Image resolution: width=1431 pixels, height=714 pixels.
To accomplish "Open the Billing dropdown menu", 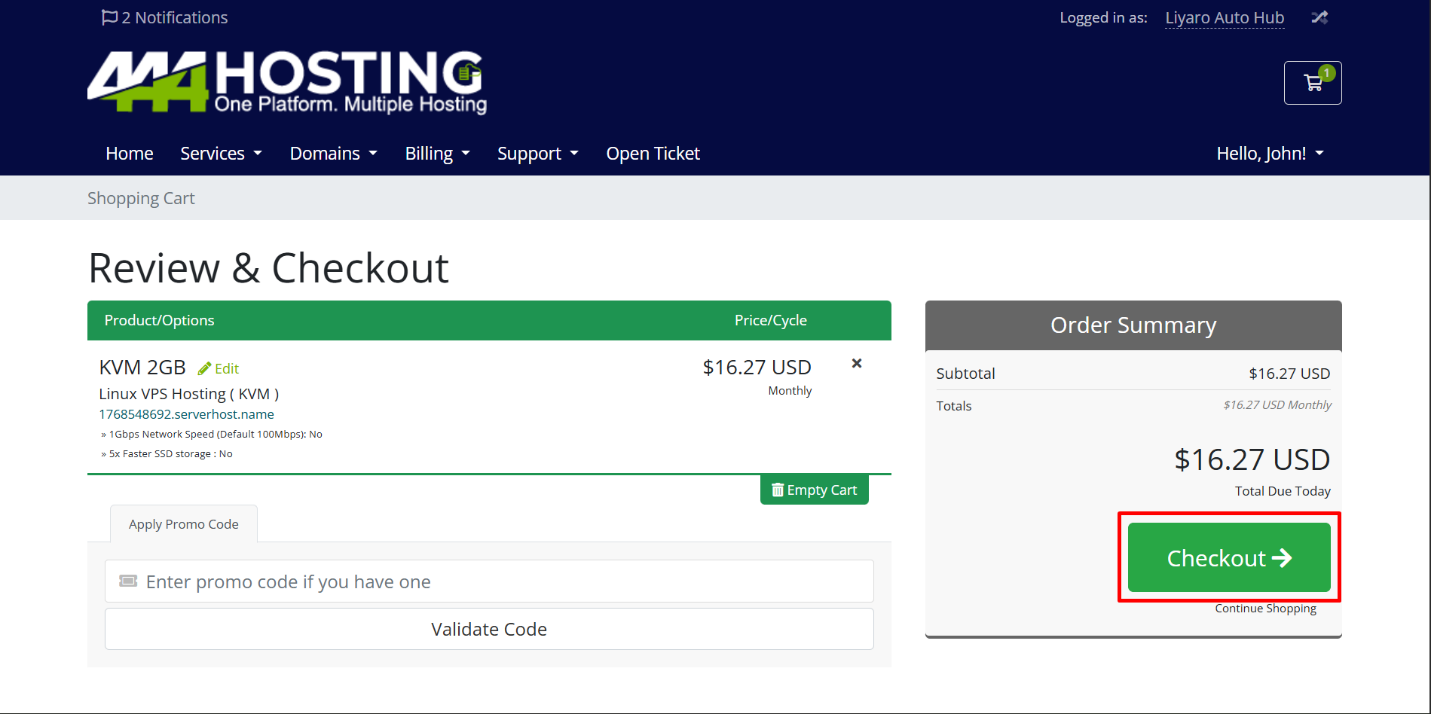I will 437,153.
